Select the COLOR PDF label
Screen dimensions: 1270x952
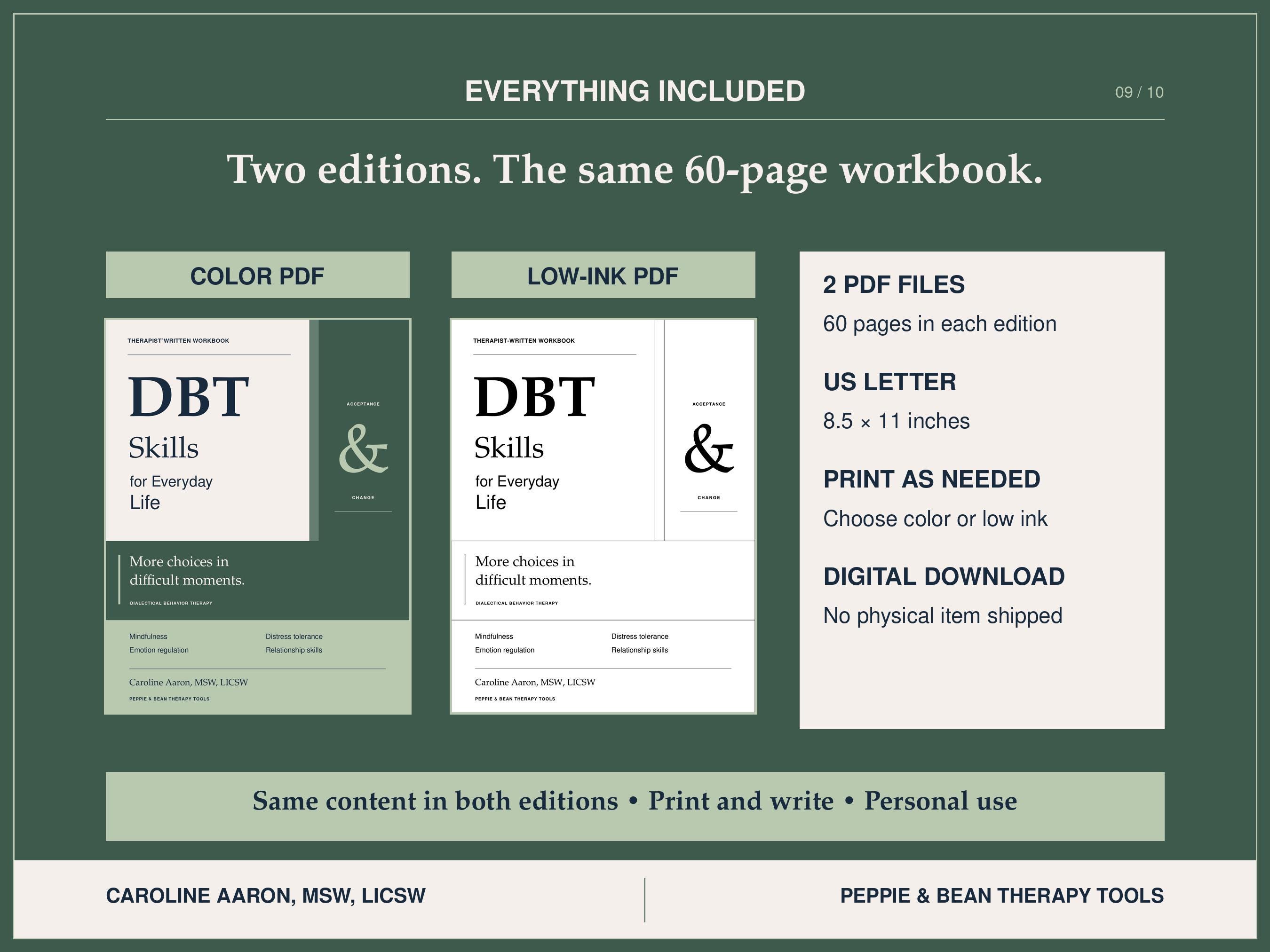click(x=257, y=275)
